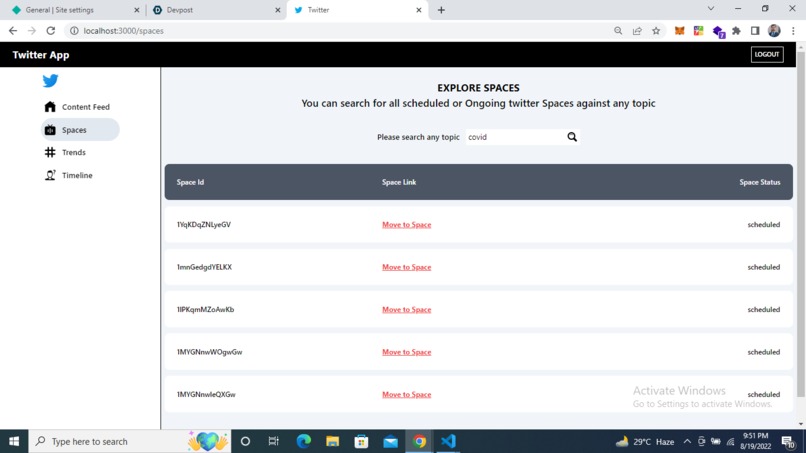Open Task View from the taskbar
The height and width of the screenshot is (453, 806).
[x=273, y=441]
